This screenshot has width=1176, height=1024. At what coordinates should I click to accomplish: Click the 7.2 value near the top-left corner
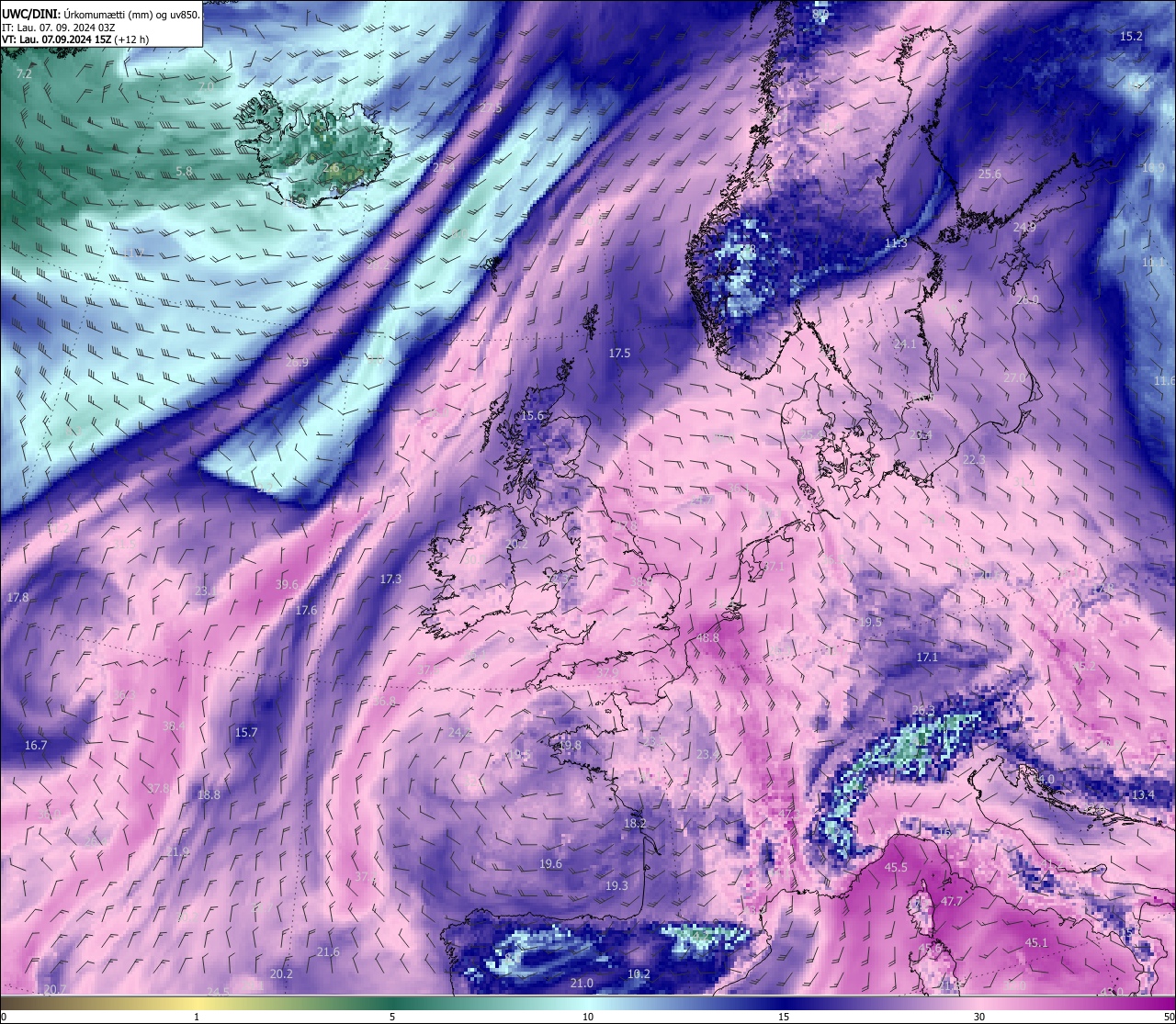click(x=25, y=73)
